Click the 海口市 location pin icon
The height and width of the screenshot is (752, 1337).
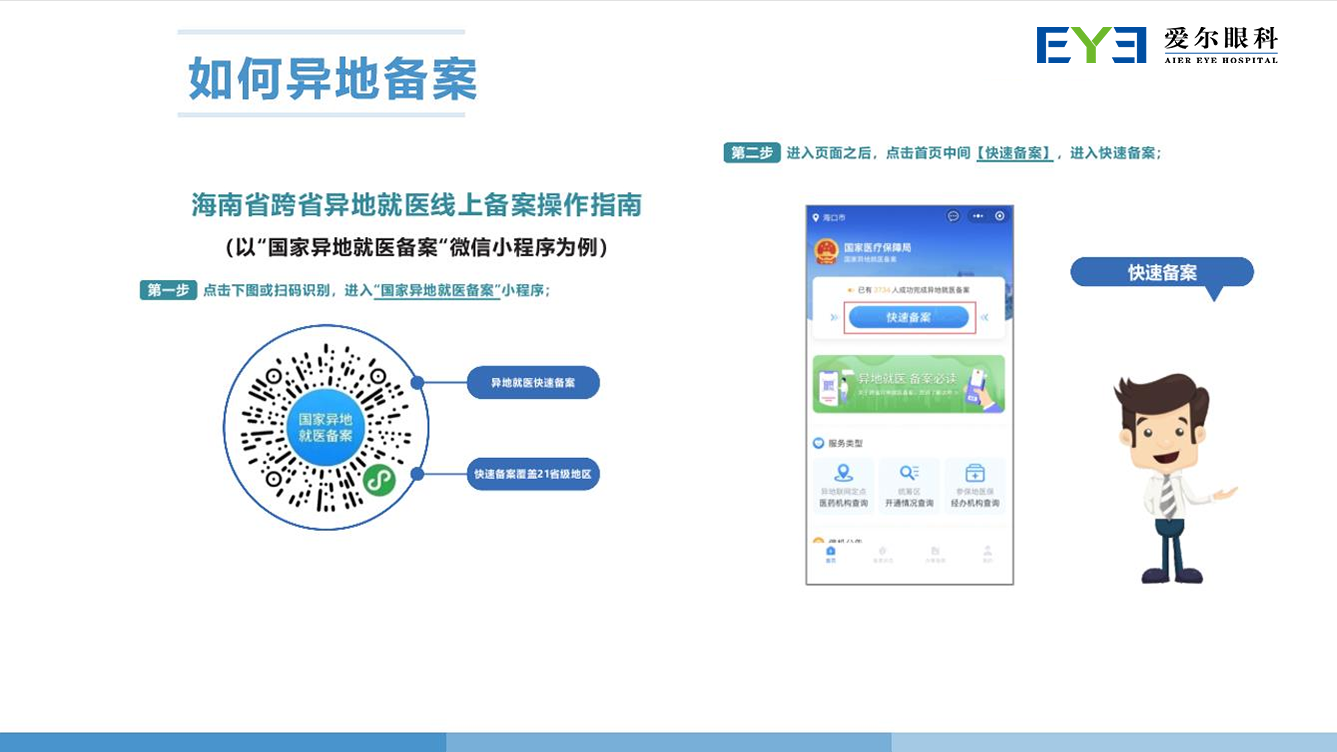816,217
